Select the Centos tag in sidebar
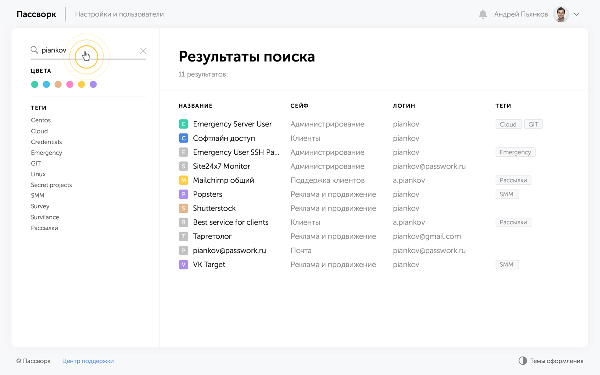The width and height of the screenshot is (600, 375). tap(41, 120)
